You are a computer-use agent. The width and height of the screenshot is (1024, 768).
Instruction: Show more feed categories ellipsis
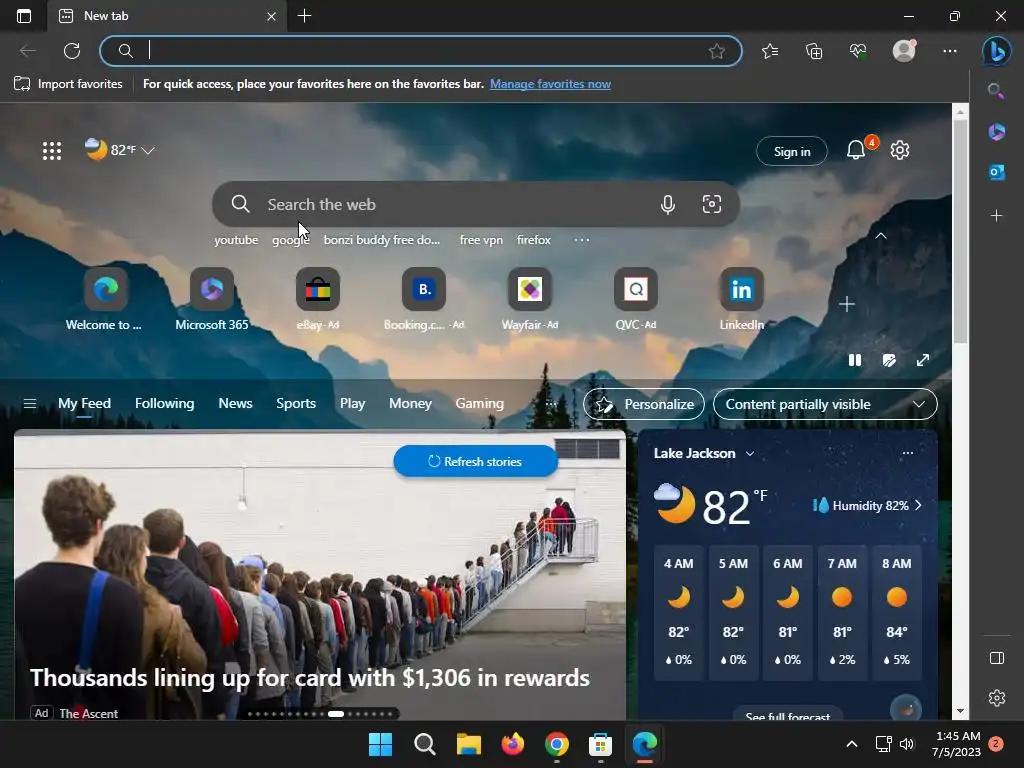tap(551, 404)
